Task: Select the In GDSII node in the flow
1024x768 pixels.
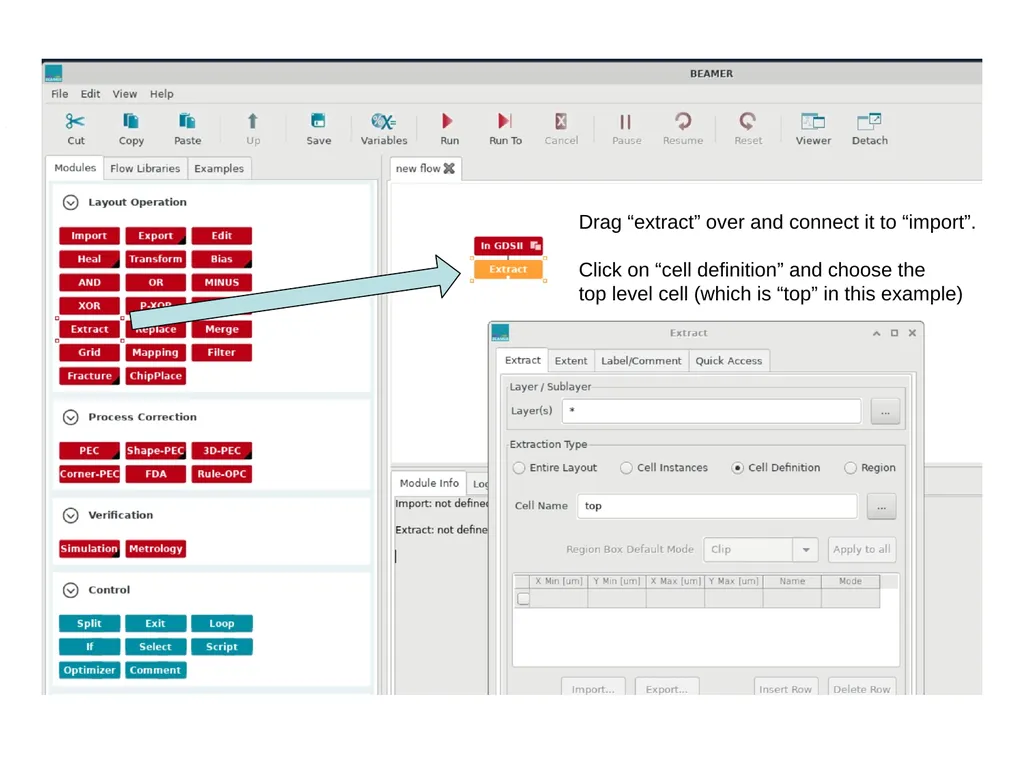Action: coord(508,246)
